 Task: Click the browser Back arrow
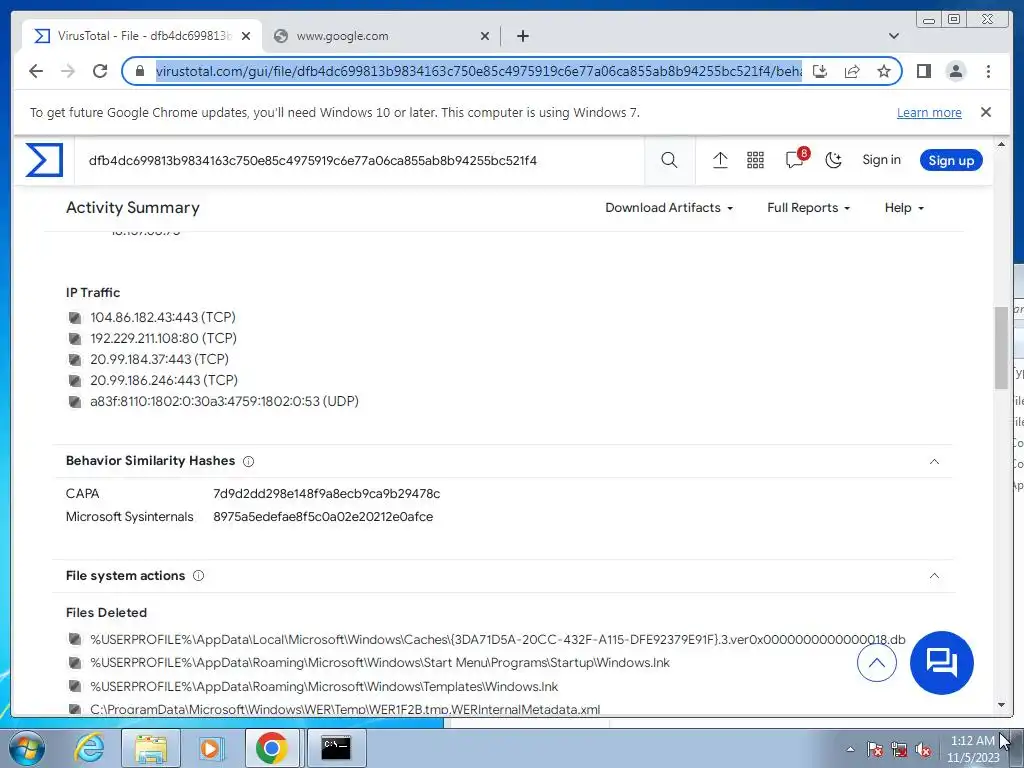[36, 71]
